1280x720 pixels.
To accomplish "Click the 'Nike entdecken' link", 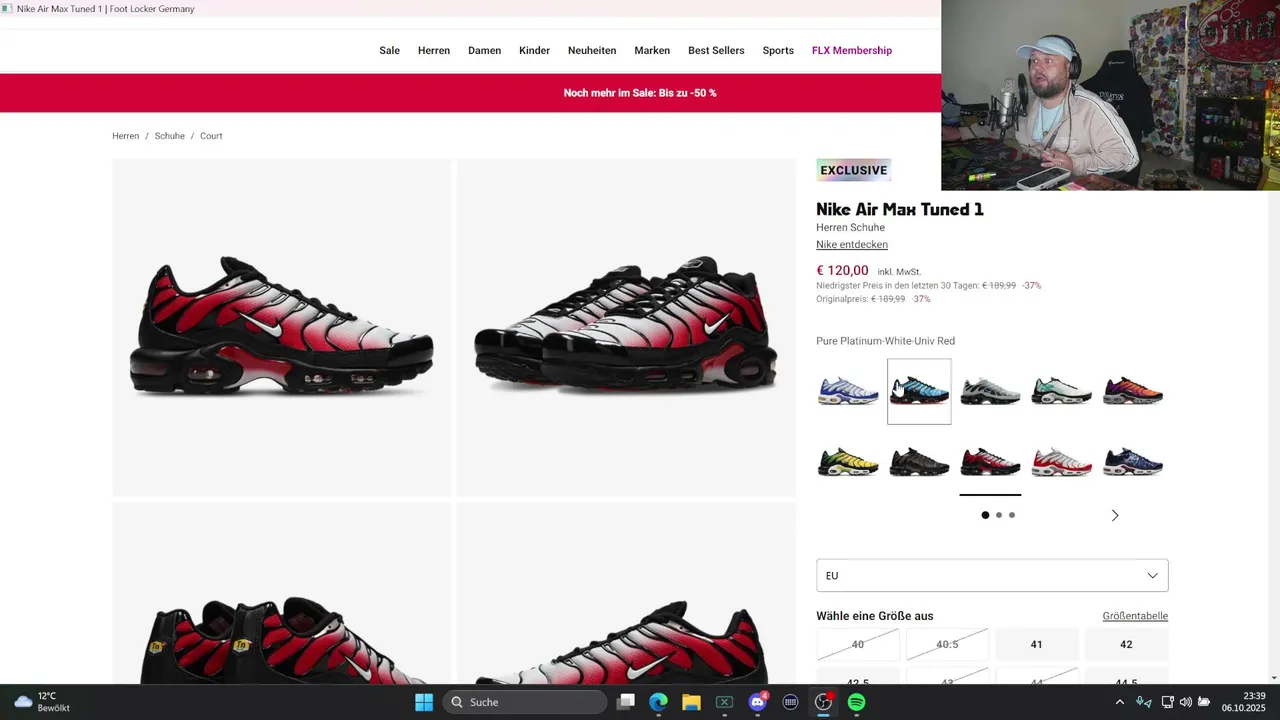I will 852,245.
